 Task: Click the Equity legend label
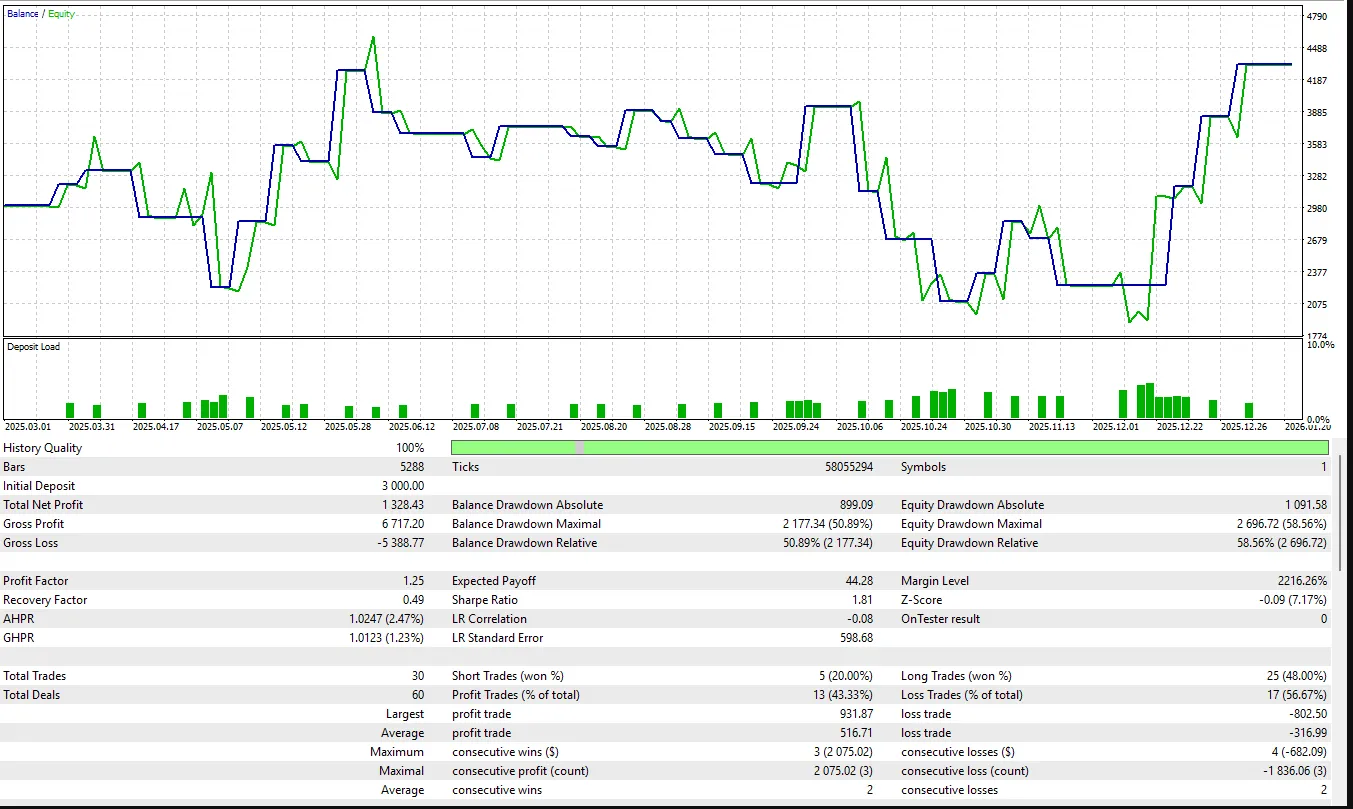[x=61, y=14]
